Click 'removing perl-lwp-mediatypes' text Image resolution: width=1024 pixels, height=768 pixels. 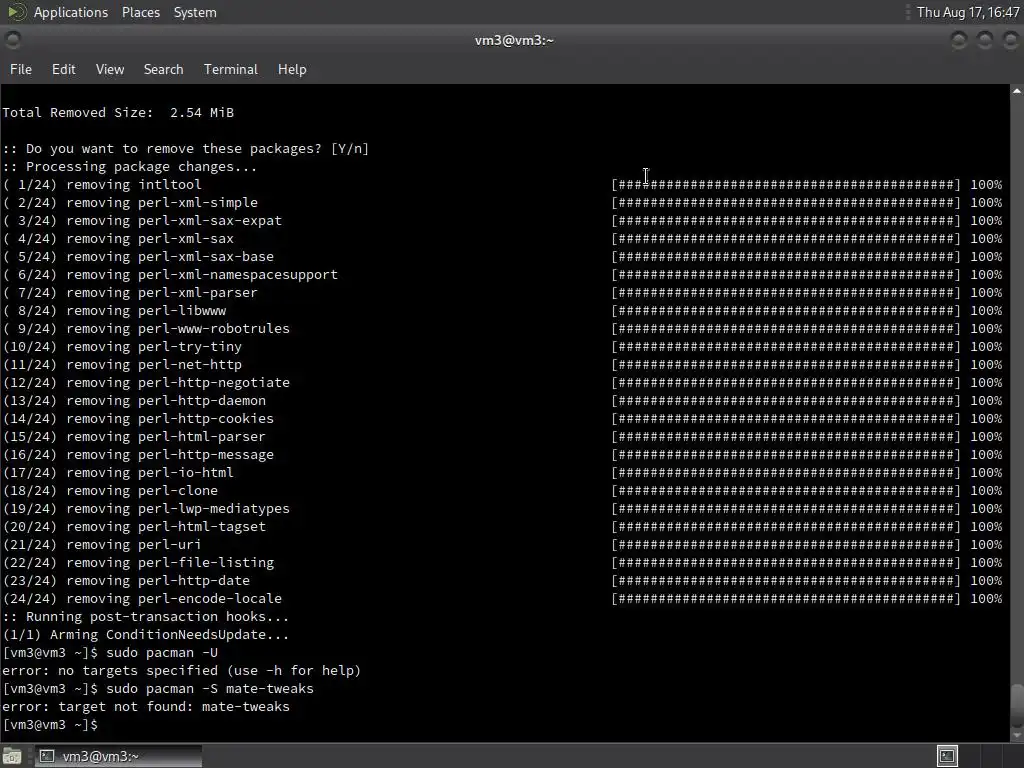(x=178, y=509)
